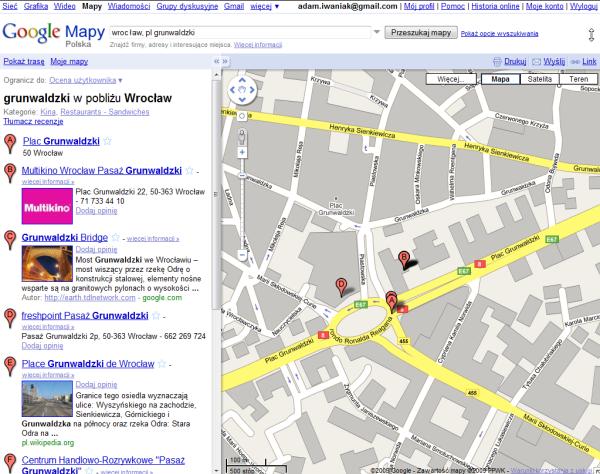Screen dimensions: 600x474
Task: Click red marker C beside Grunwaldzki Bridge
Action: click(10, 240)
